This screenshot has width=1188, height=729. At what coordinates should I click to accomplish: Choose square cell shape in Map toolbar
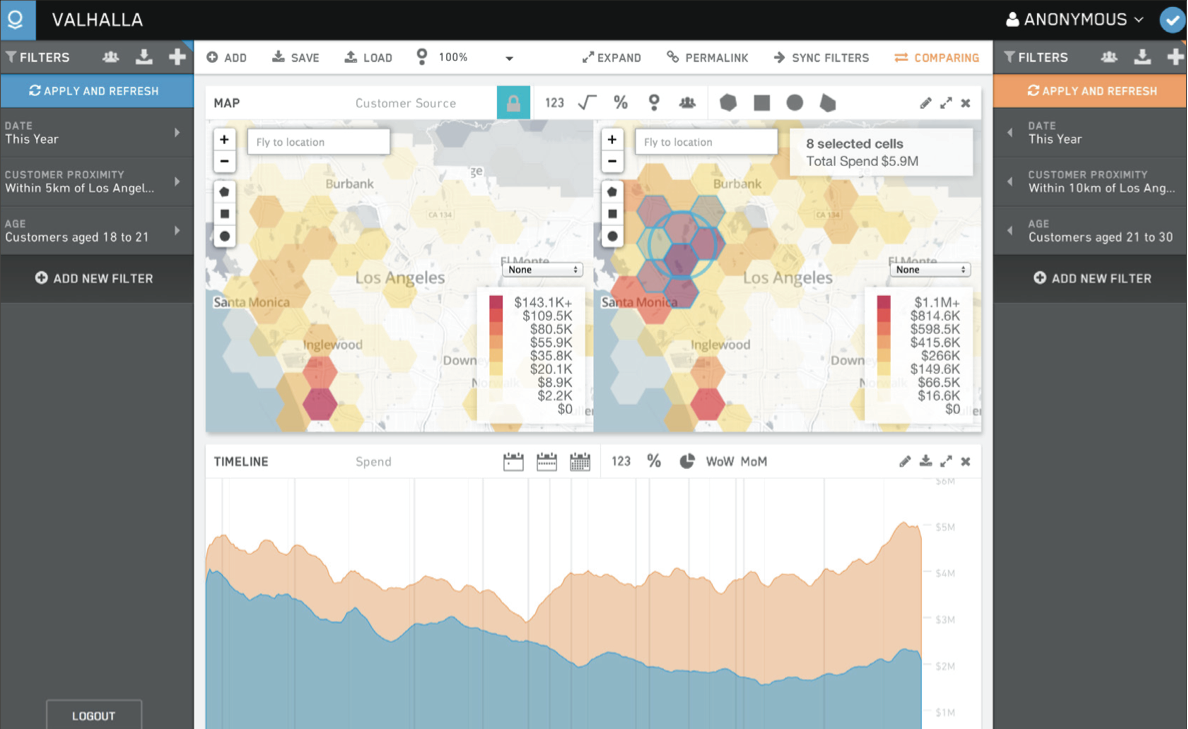click(x=761, y=103)
